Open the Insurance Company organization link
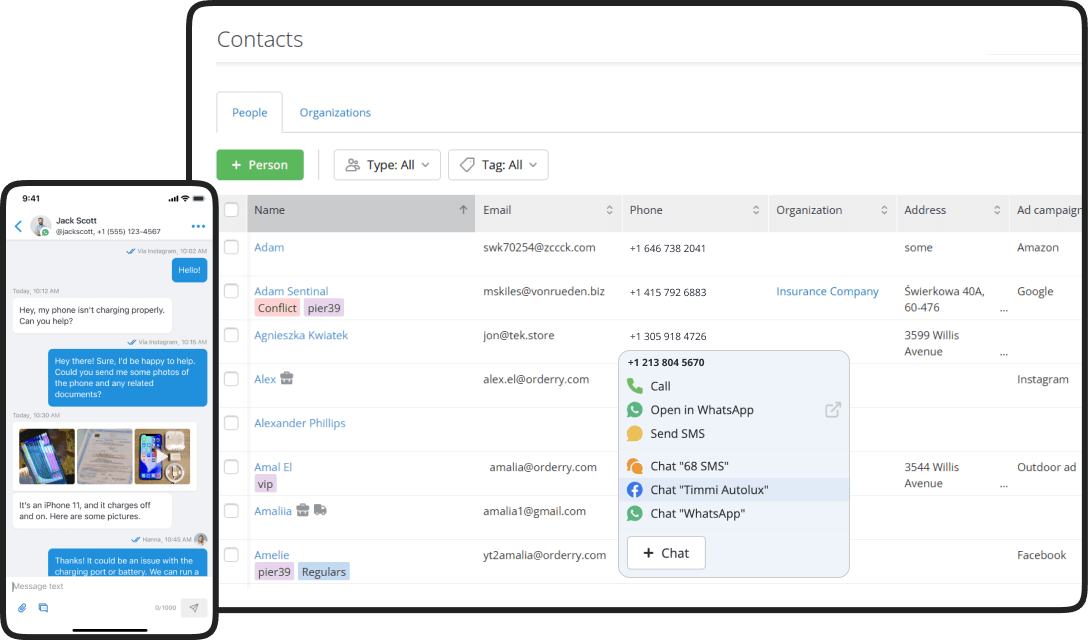The width and height of the screenshot is (1088, 640). pyautogui.click(x=827, y=291)
